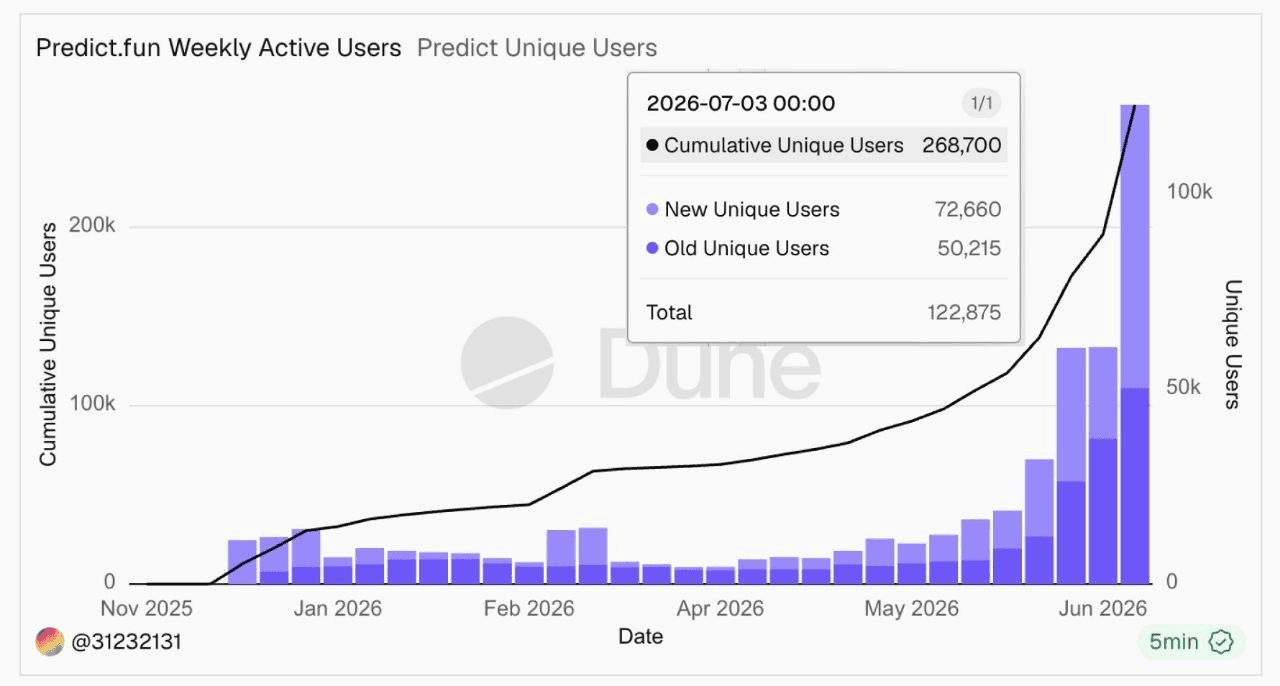Click the author avatar icon beside @31232131
This screenshot has width=1280, height=686.
click(49, 642)
